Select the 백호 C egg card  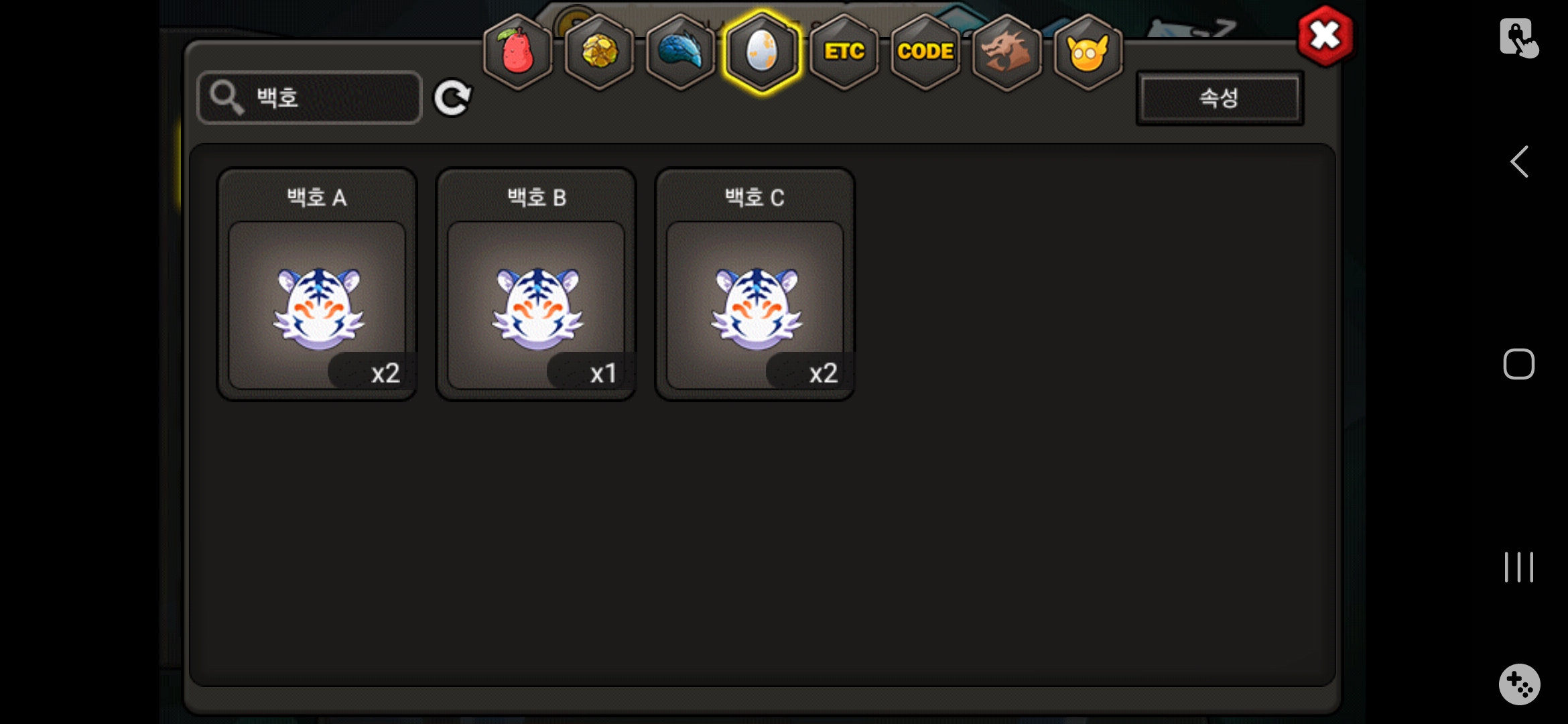tap(755, 284)
